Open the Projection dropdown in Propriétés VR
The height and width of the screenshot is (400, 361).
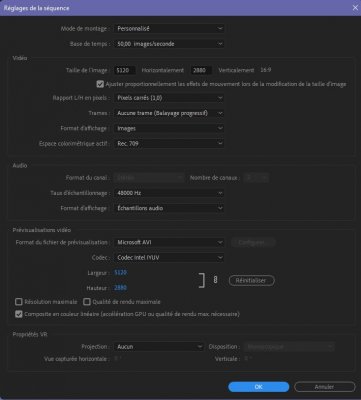[159, 347]
